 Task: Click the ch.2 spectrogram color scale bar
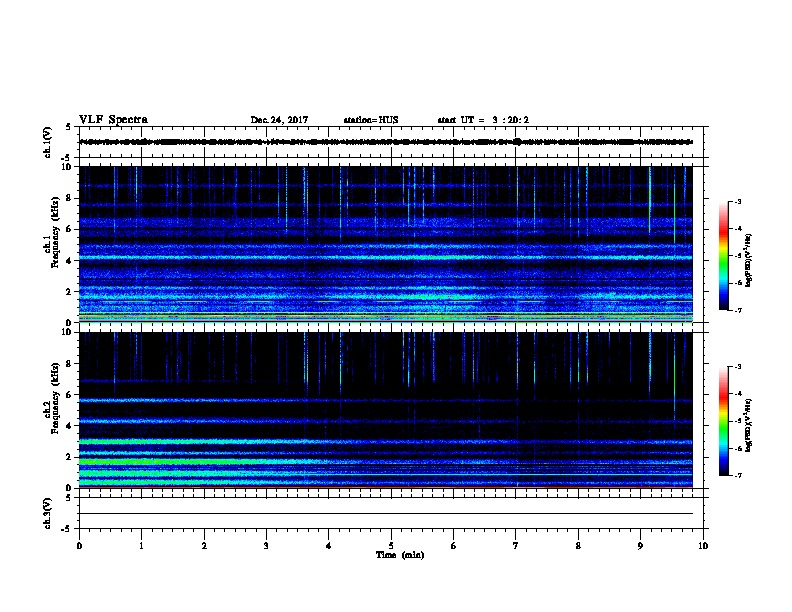723,421
